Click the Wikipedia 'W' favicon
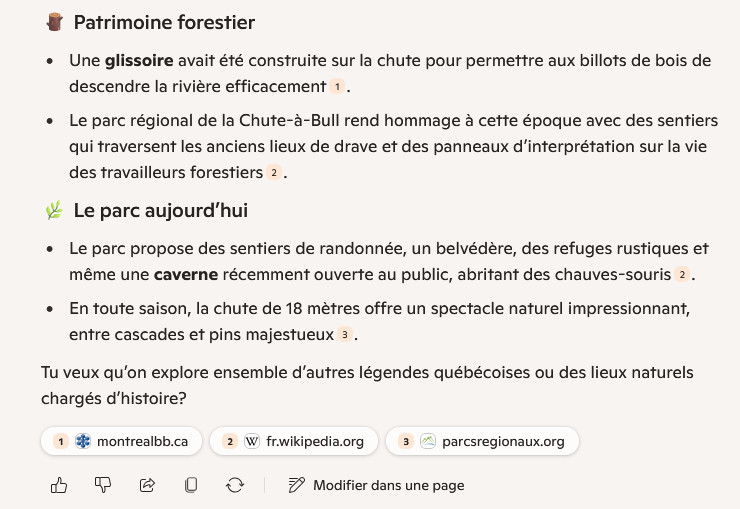Image resolution: width=740 pixels, height=509 pixels. click(252, 441)
